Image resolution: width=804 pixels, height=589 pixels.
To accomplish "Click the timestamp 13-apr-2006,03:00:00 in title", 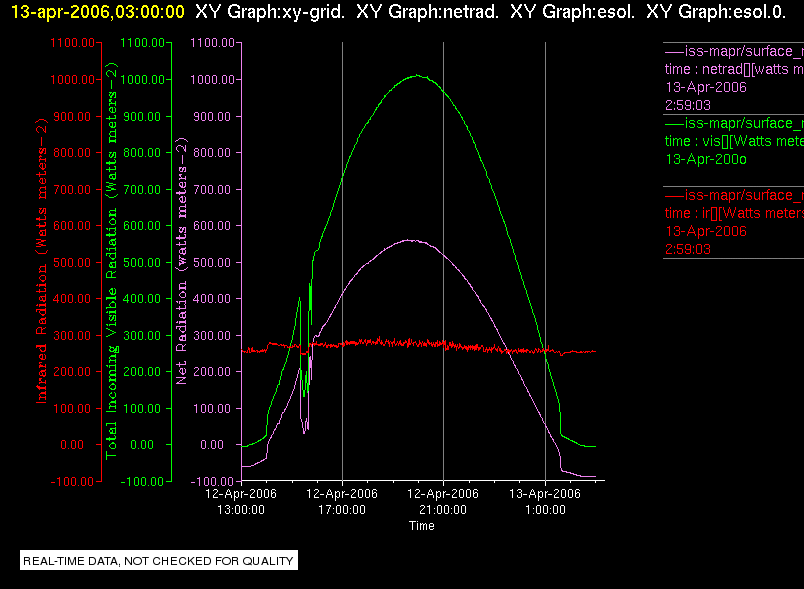I will click(x=98, y=11).
